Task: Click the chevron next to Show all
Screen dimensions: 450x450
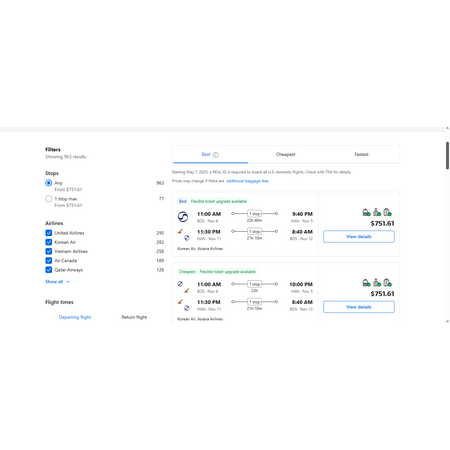Action: (68, 282)
